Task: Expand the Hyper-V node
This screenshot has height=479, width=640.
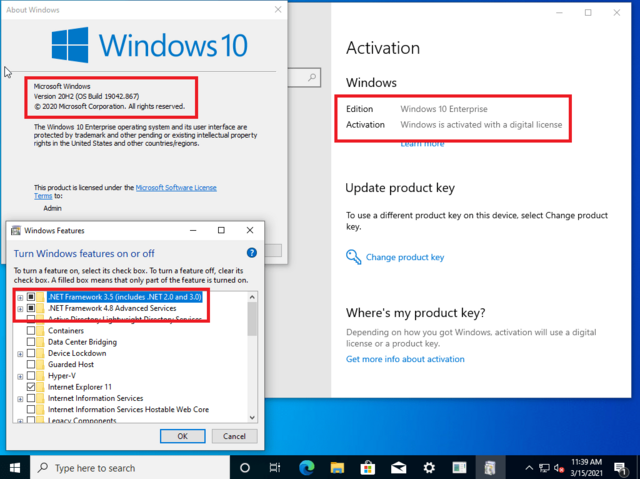Action: [x=20, y=376]
